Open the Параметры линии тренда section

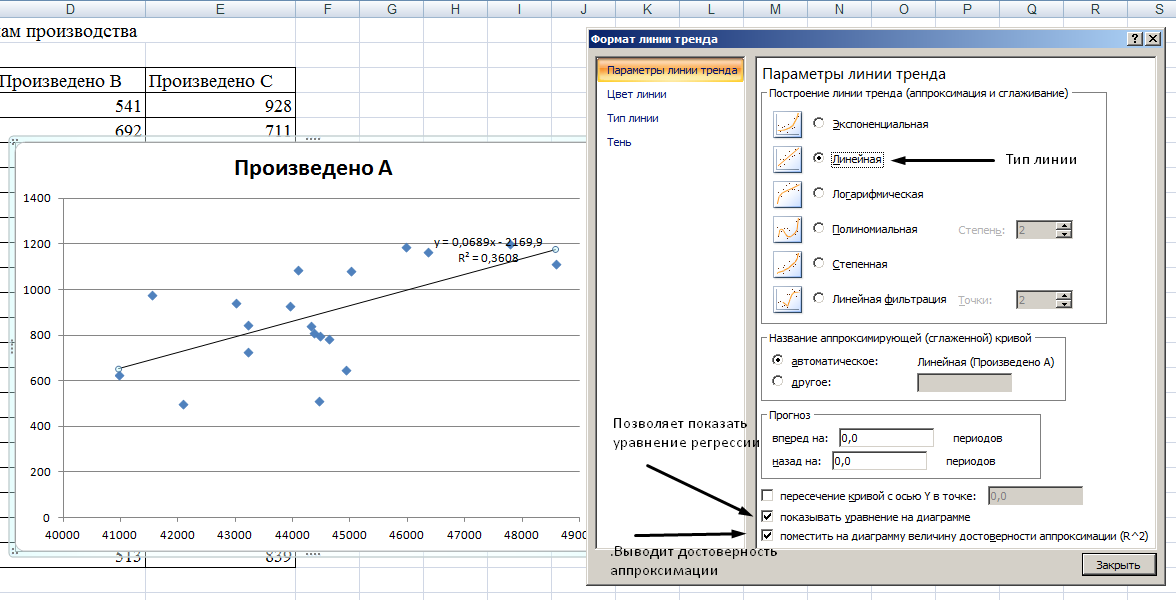(670, 70)
